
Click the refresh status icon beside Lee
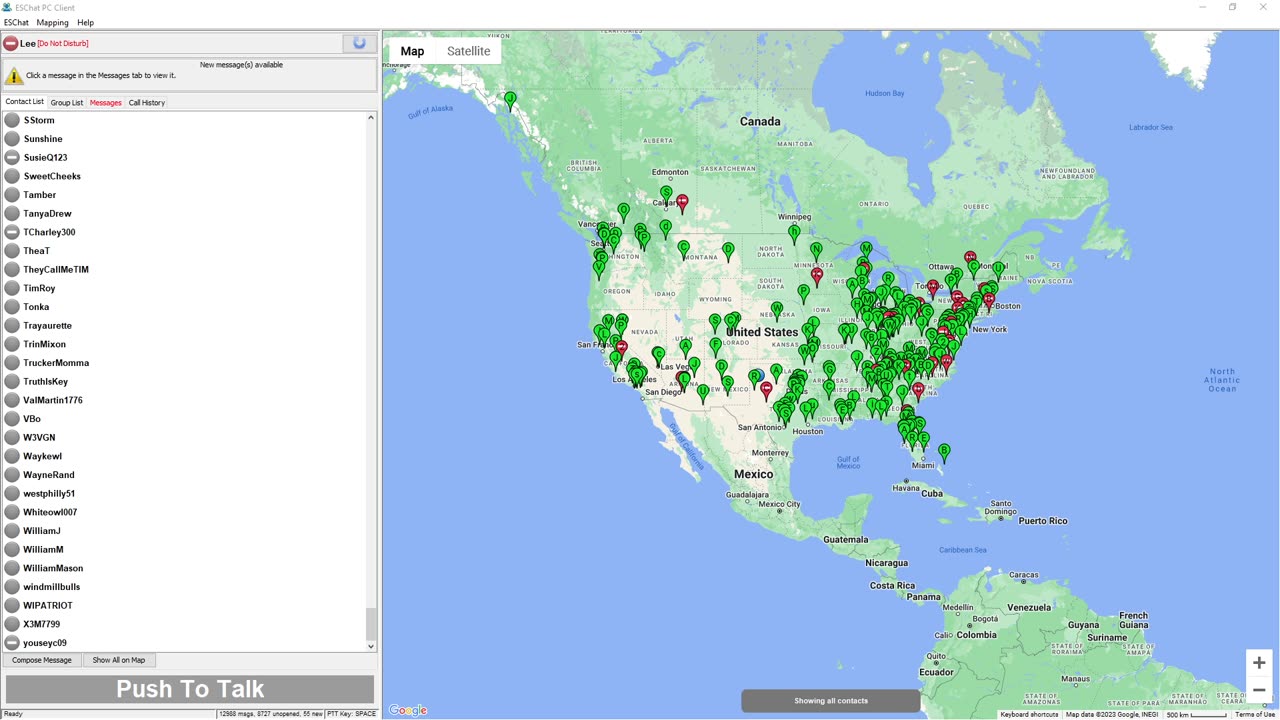[x=359, y=43]
